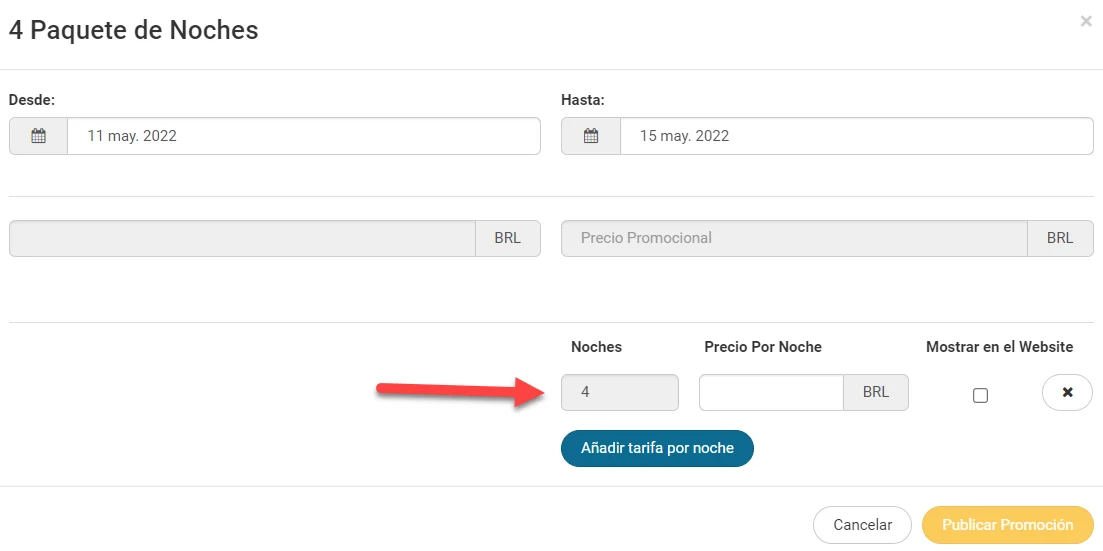1103x551 pixels.
Task: Open the Desde calendar icon
Action: click(x=38, y=136)
